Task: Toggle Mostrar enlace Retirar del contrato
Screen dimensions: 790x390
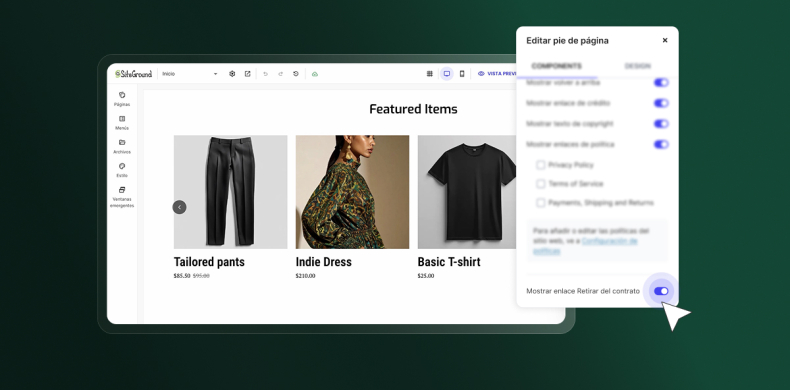Action: point(661,291)
